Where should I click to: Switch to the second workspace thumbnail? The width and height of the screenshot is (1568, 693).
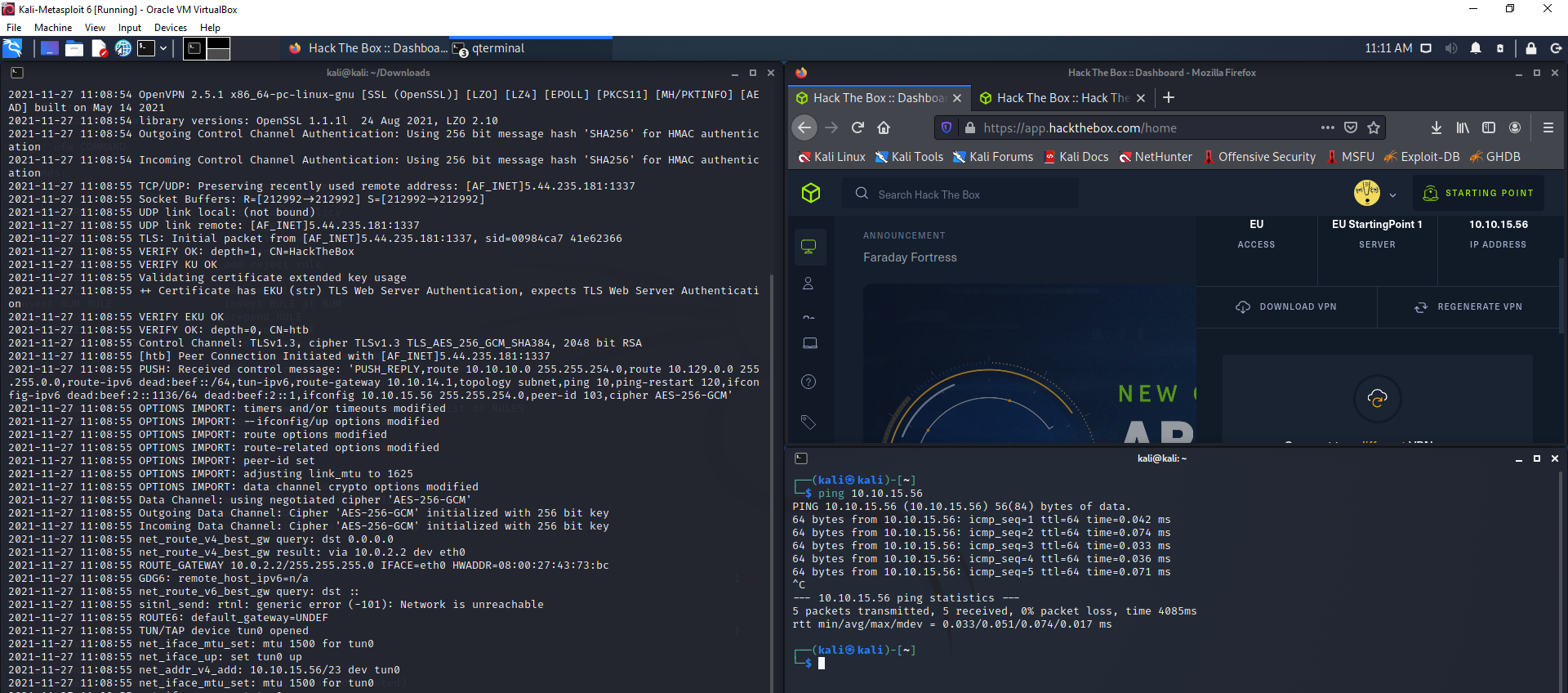[x=218, y=48]
